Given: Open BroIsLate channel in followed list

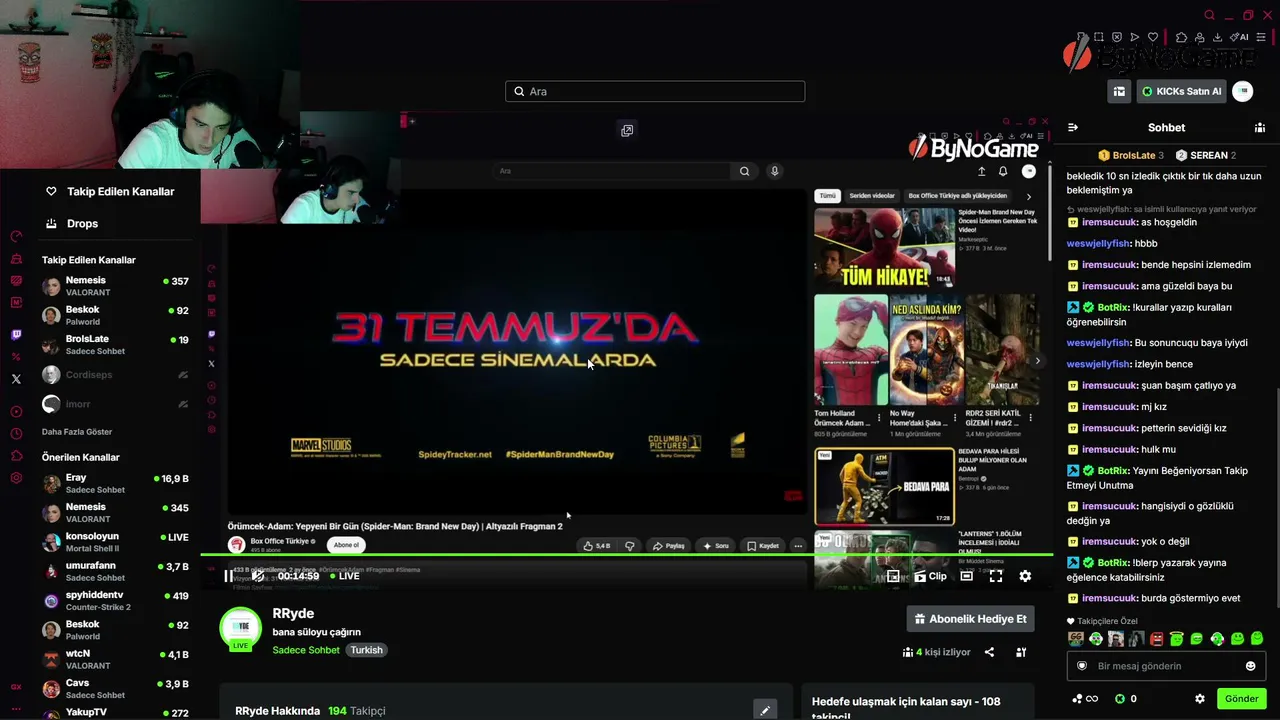Looking at the screenshot, I should pos(115,344).
